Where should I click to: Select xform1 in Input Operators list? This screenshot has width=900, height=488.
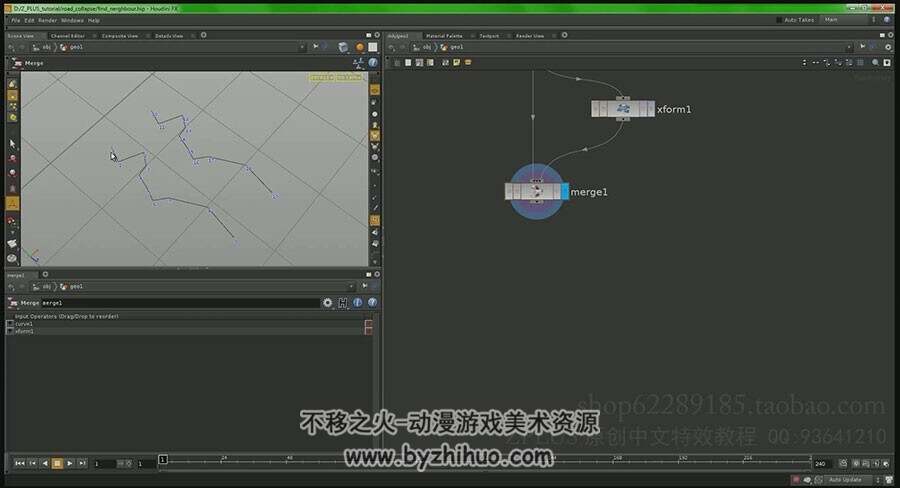coord(24,331)
